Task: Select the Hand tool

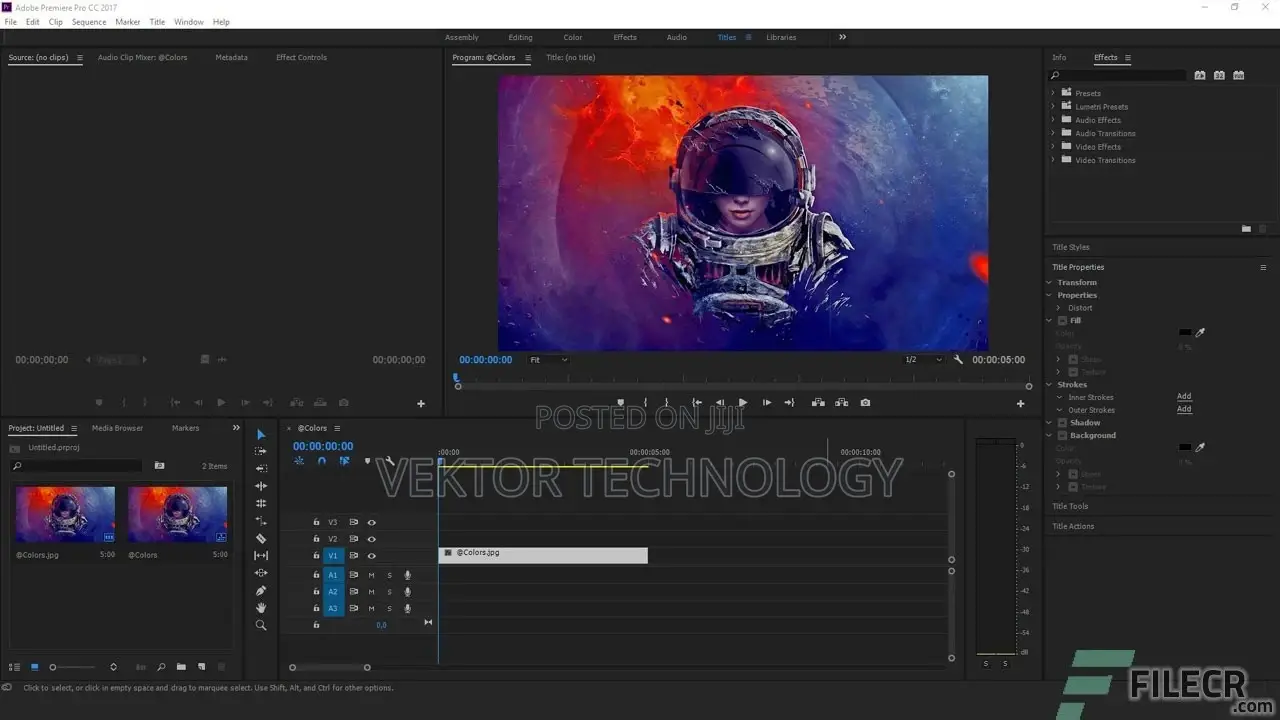Action: click(x=261, y=607)
